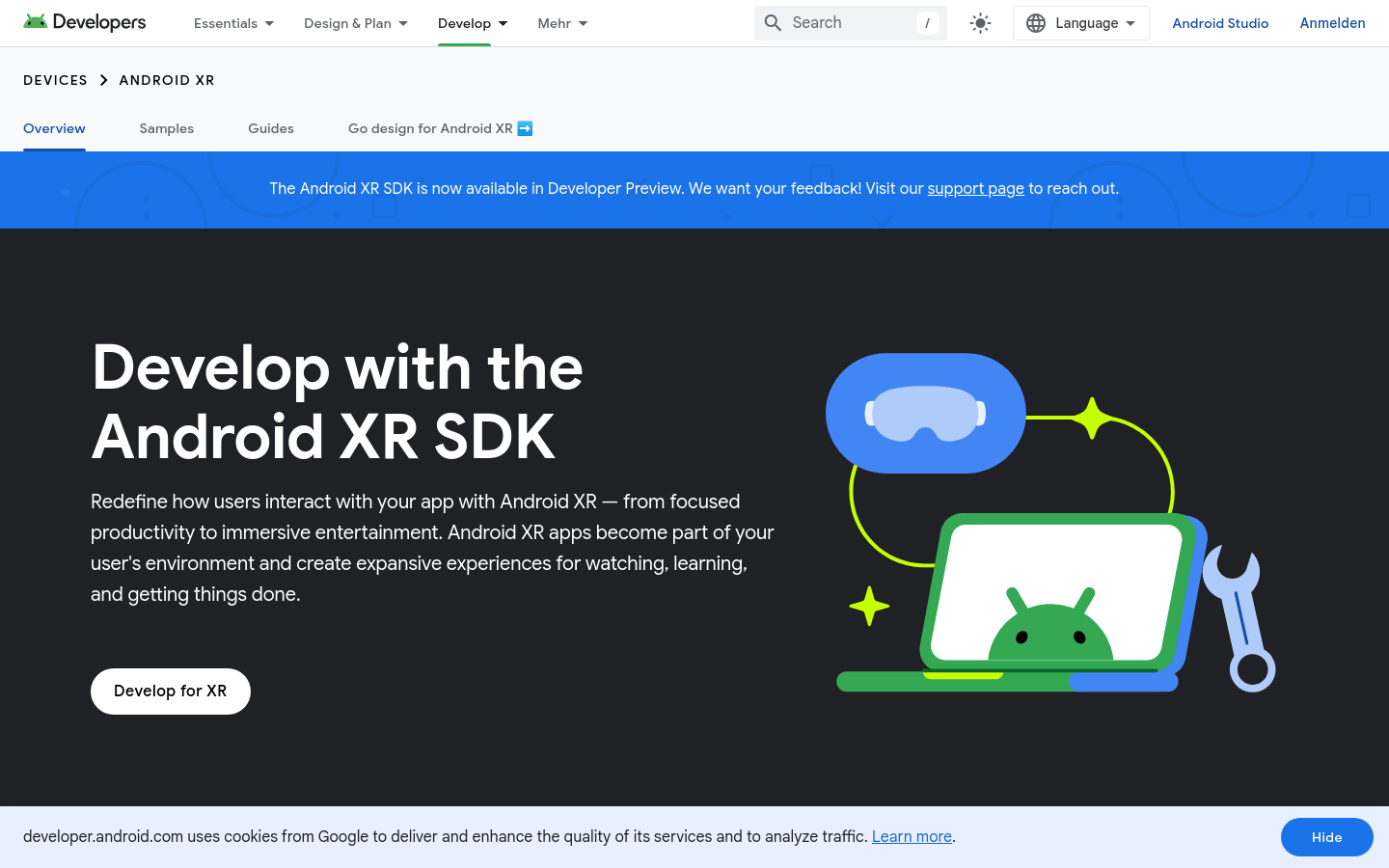Click the breadcrumb chevron after Devices
The image size is (1389, 868).
tap(103, 80)
